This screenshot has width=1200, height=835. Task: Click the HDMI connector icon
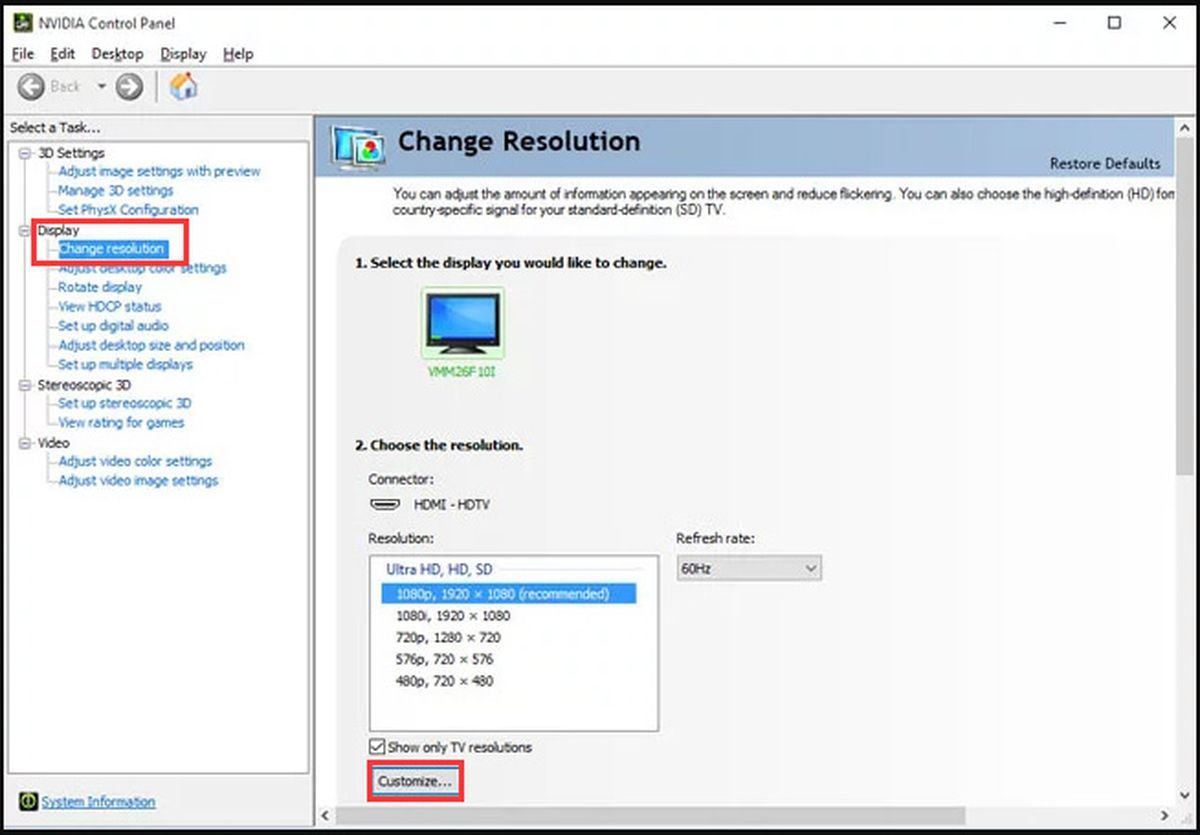coord(386,505)
